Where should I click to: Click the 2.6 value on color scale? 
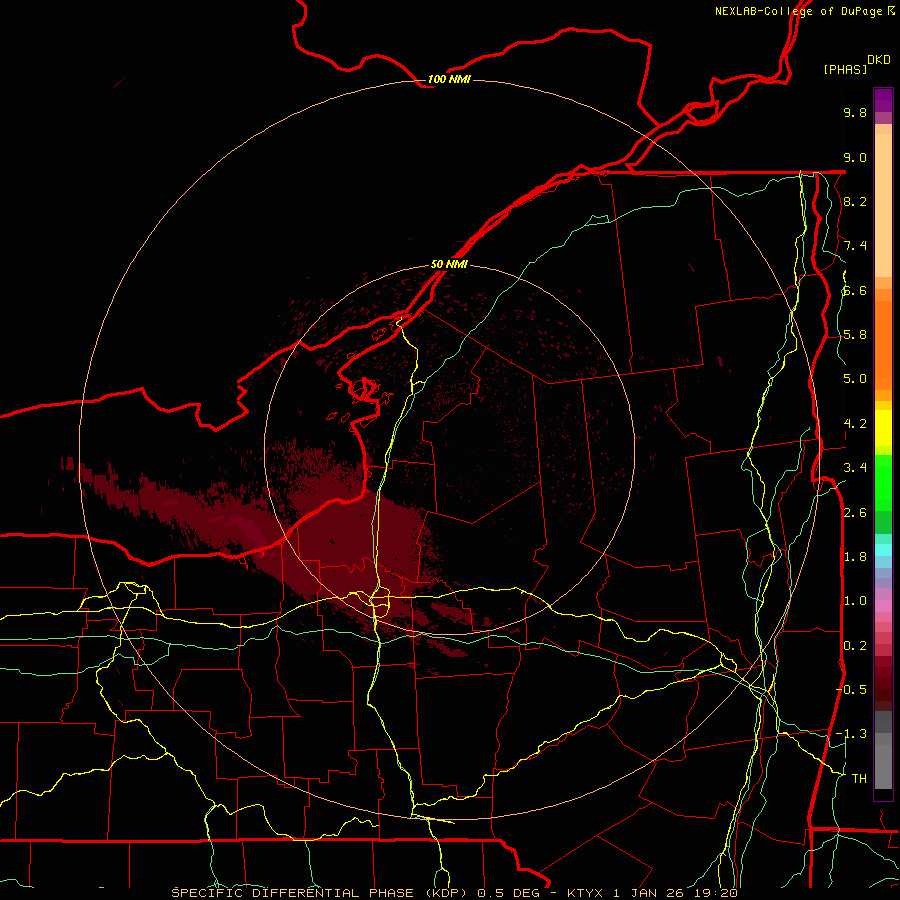(855, 513)
